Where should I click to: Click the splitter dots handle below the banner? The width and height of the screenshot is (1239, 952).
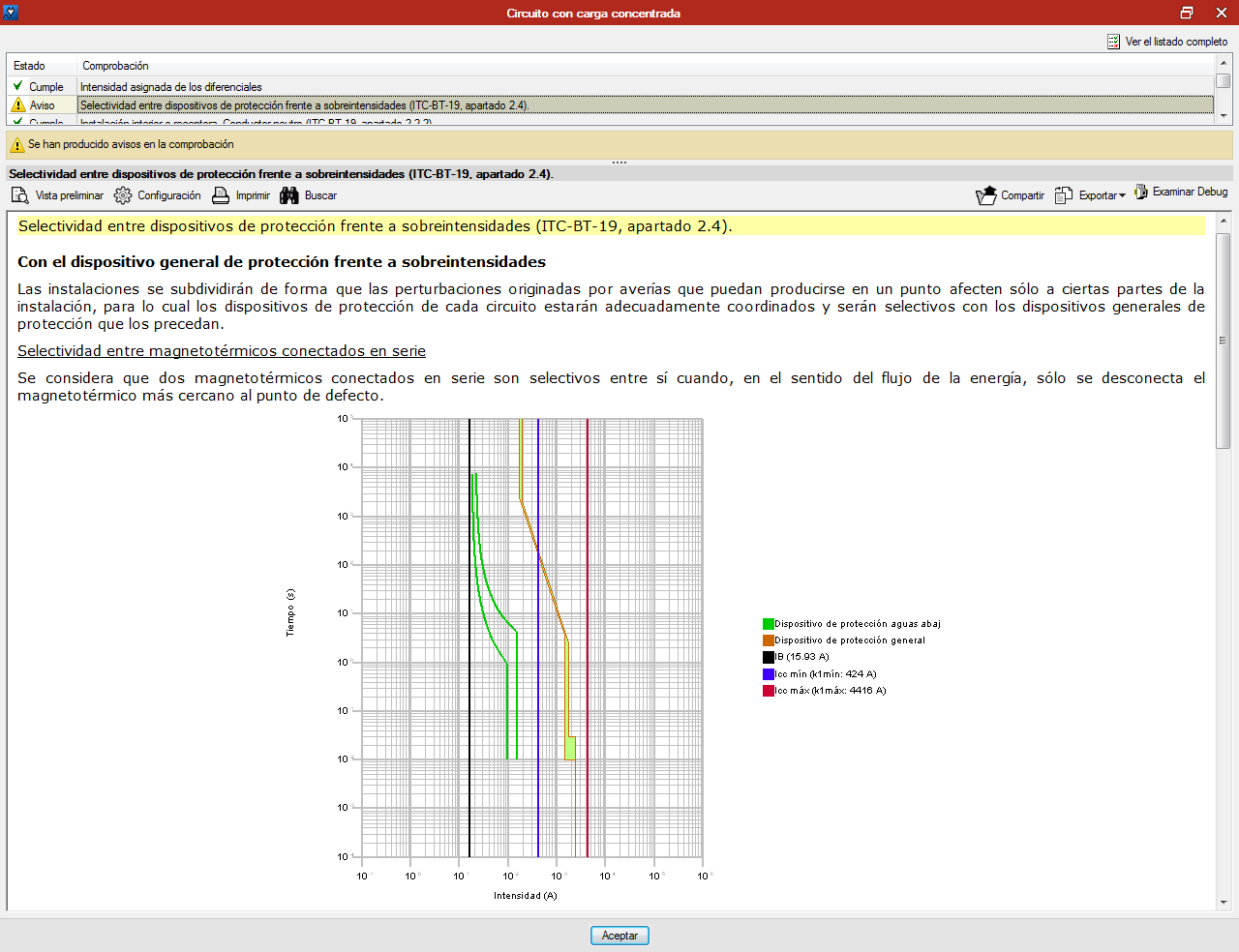point(619,163)
